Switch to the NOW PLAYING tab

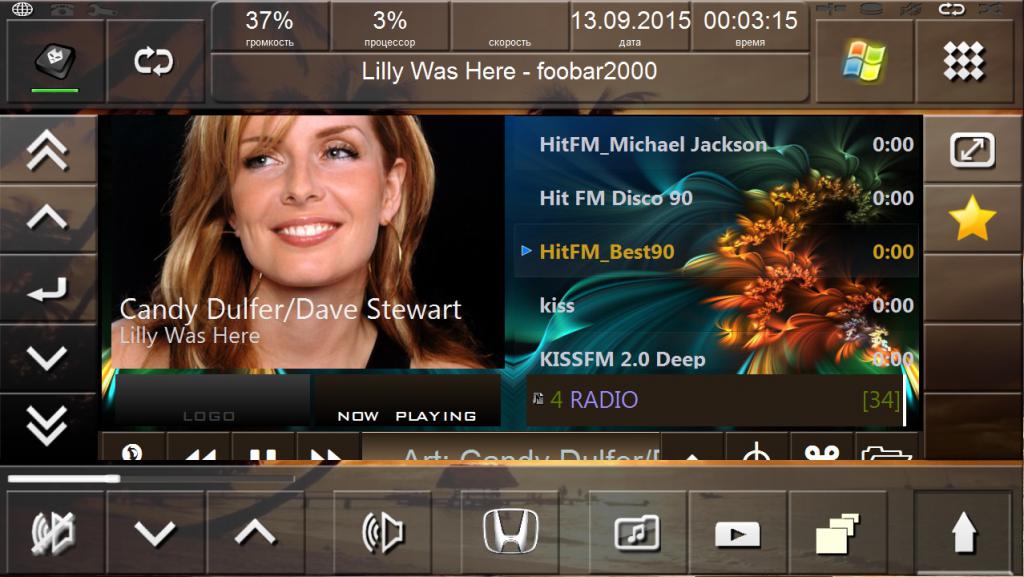406,400
